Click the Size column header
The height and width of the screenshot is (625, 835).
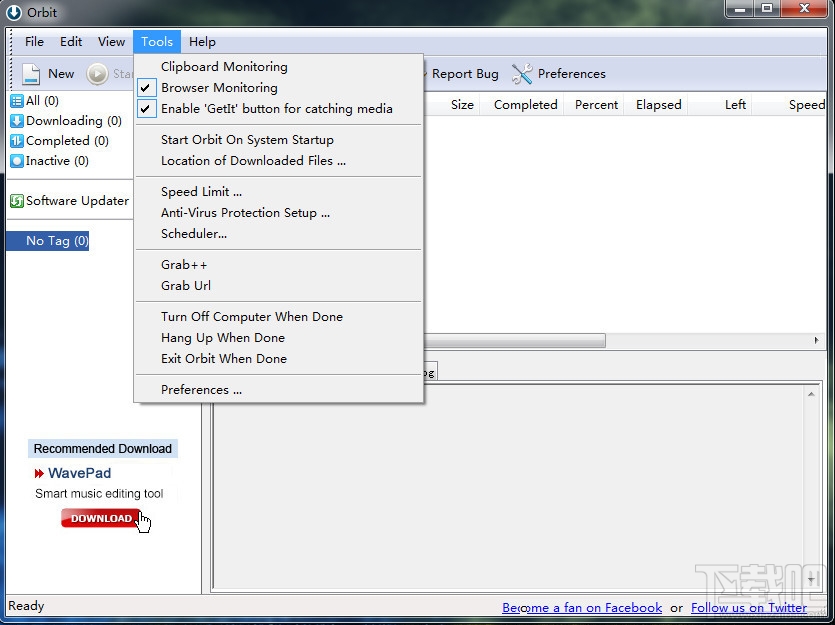[x=462, y=104]
